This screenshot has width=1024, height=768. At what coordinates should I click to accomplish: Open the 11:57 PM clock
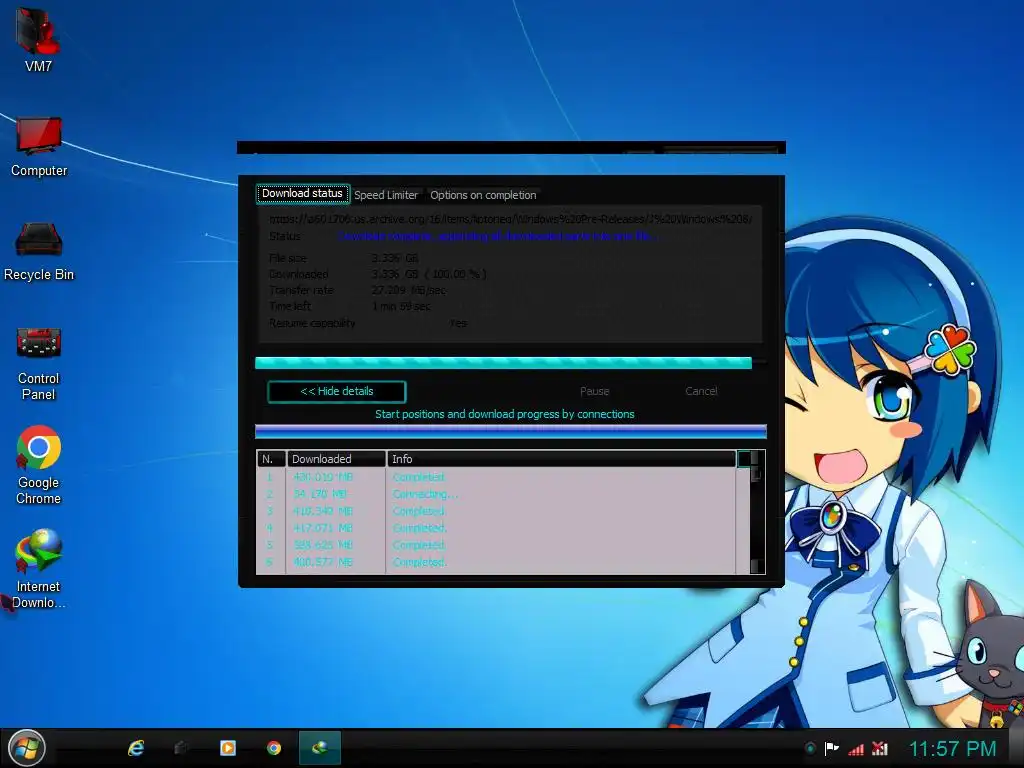[x=952, y=748]
